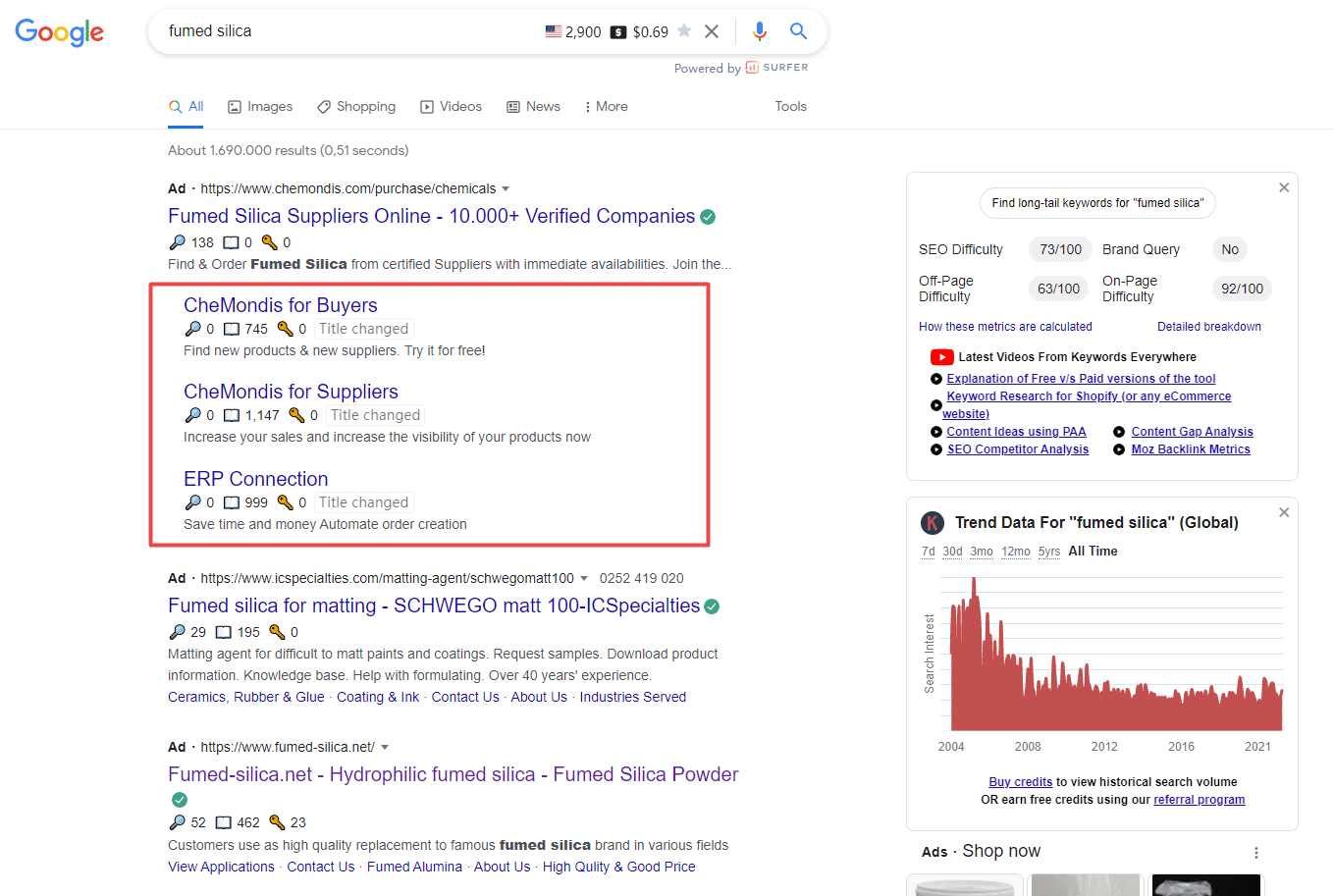The image size is (1334, 896).
Task: Click the traffic magnifier icon showing 138
Action: (x=177, y=242)
